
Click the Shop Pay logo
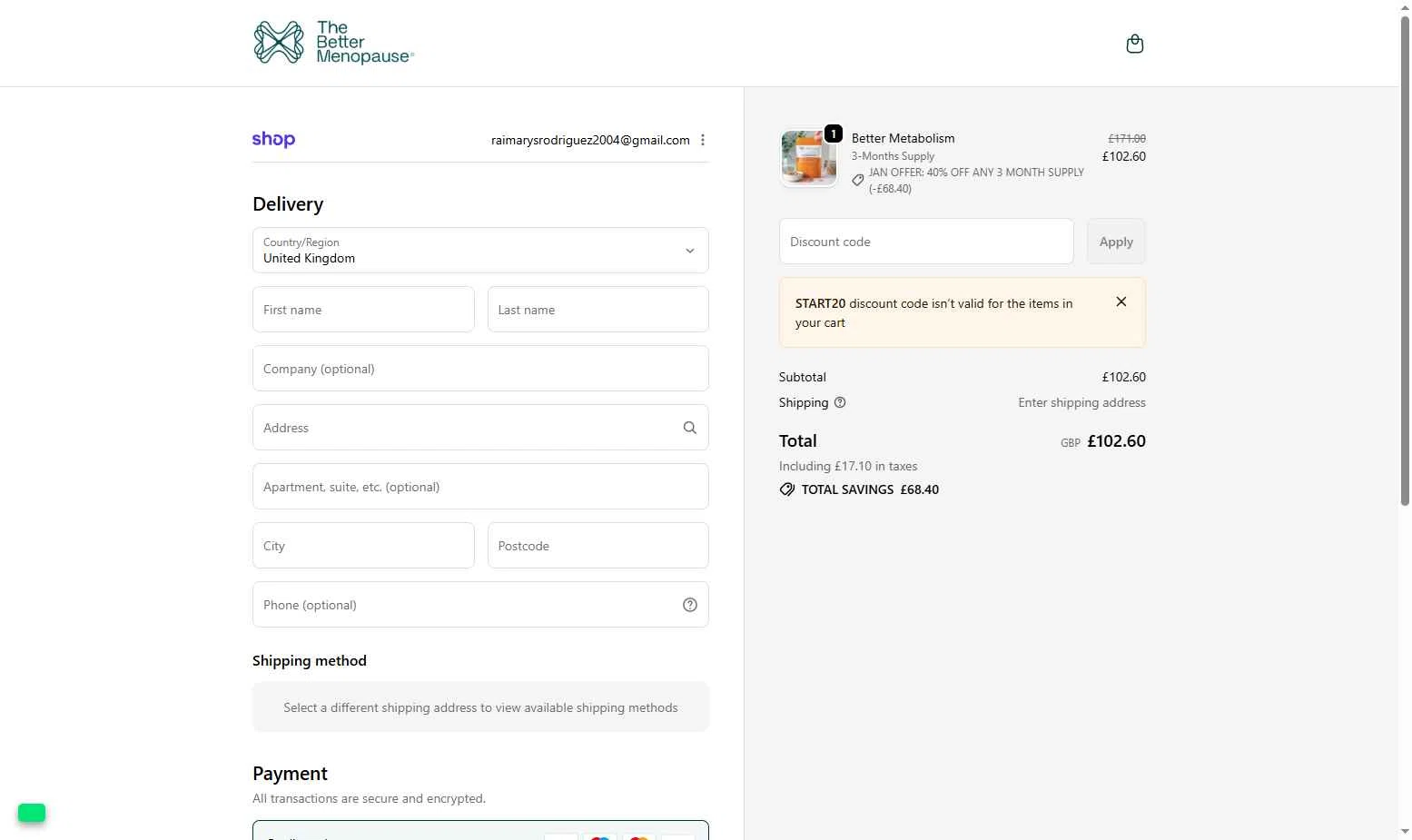point(273,139)
